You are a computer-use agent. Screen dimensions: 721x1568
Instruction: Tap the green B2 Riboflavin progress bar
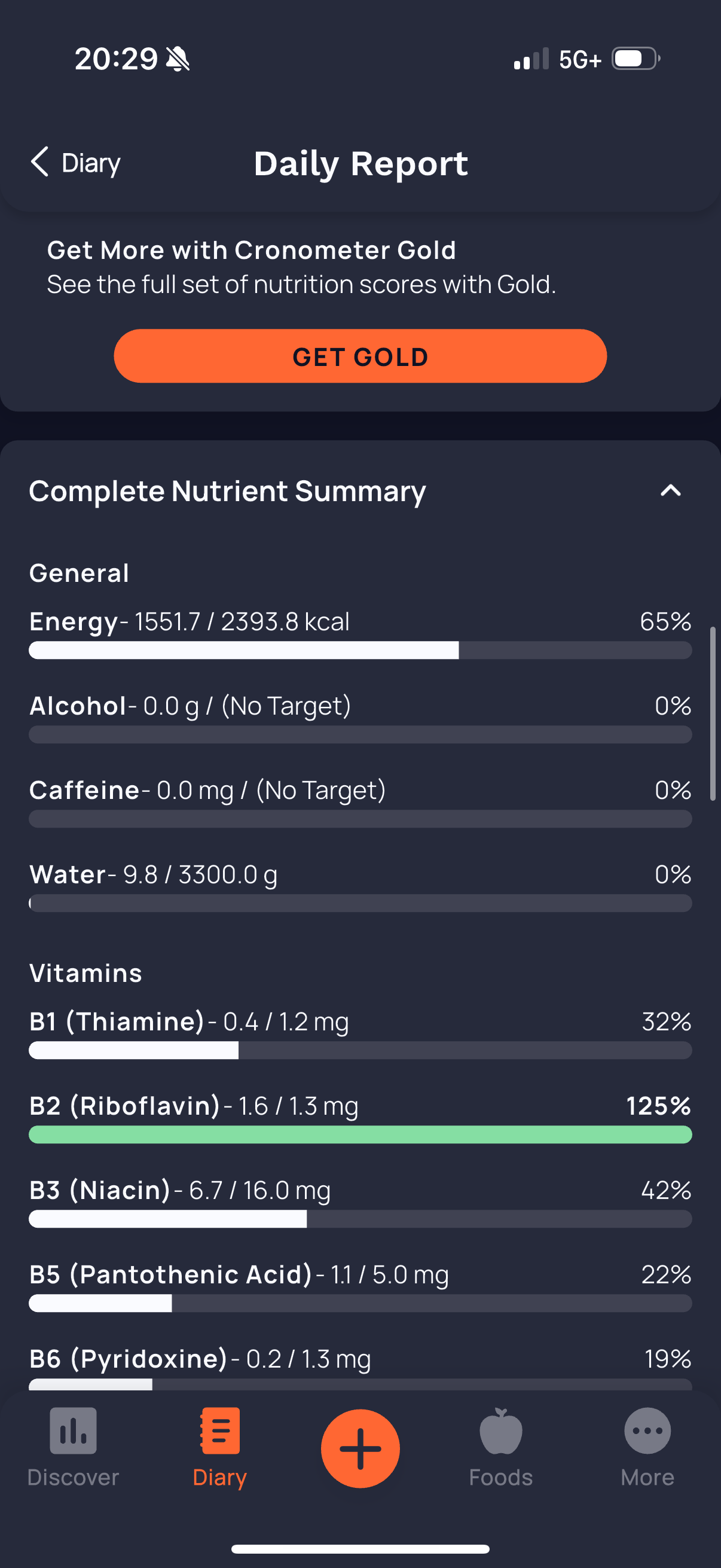click(360, 1134)
